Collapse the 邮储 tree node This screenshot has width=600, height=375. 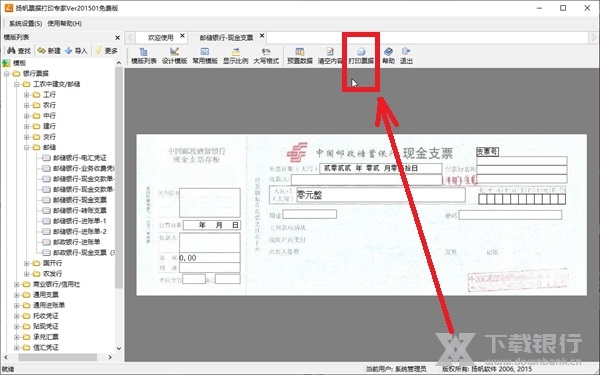pos(26,147)
